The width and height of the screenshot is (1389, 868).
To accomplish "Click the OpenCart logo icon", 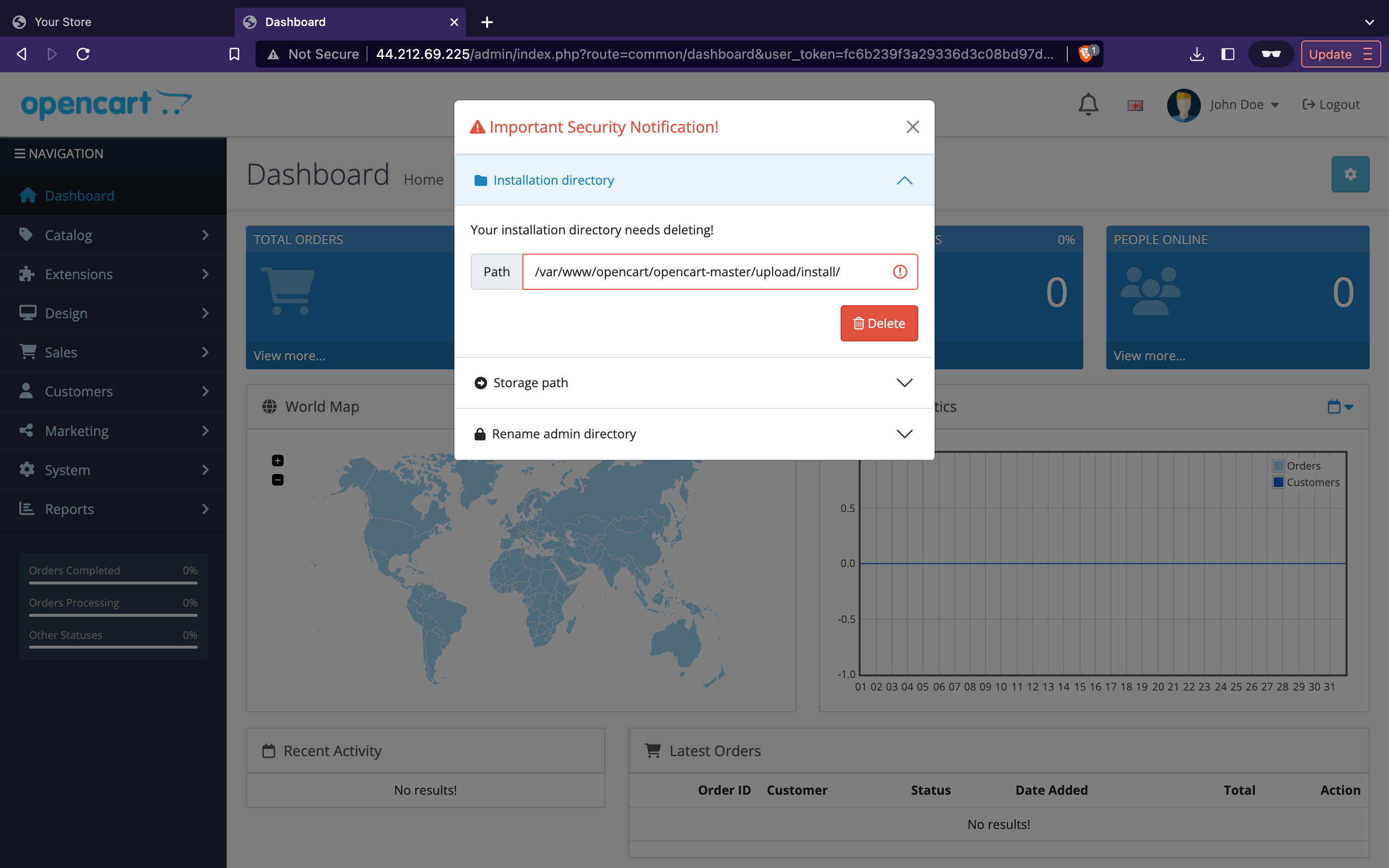I will pyautogui.click(x=106, y=103).
